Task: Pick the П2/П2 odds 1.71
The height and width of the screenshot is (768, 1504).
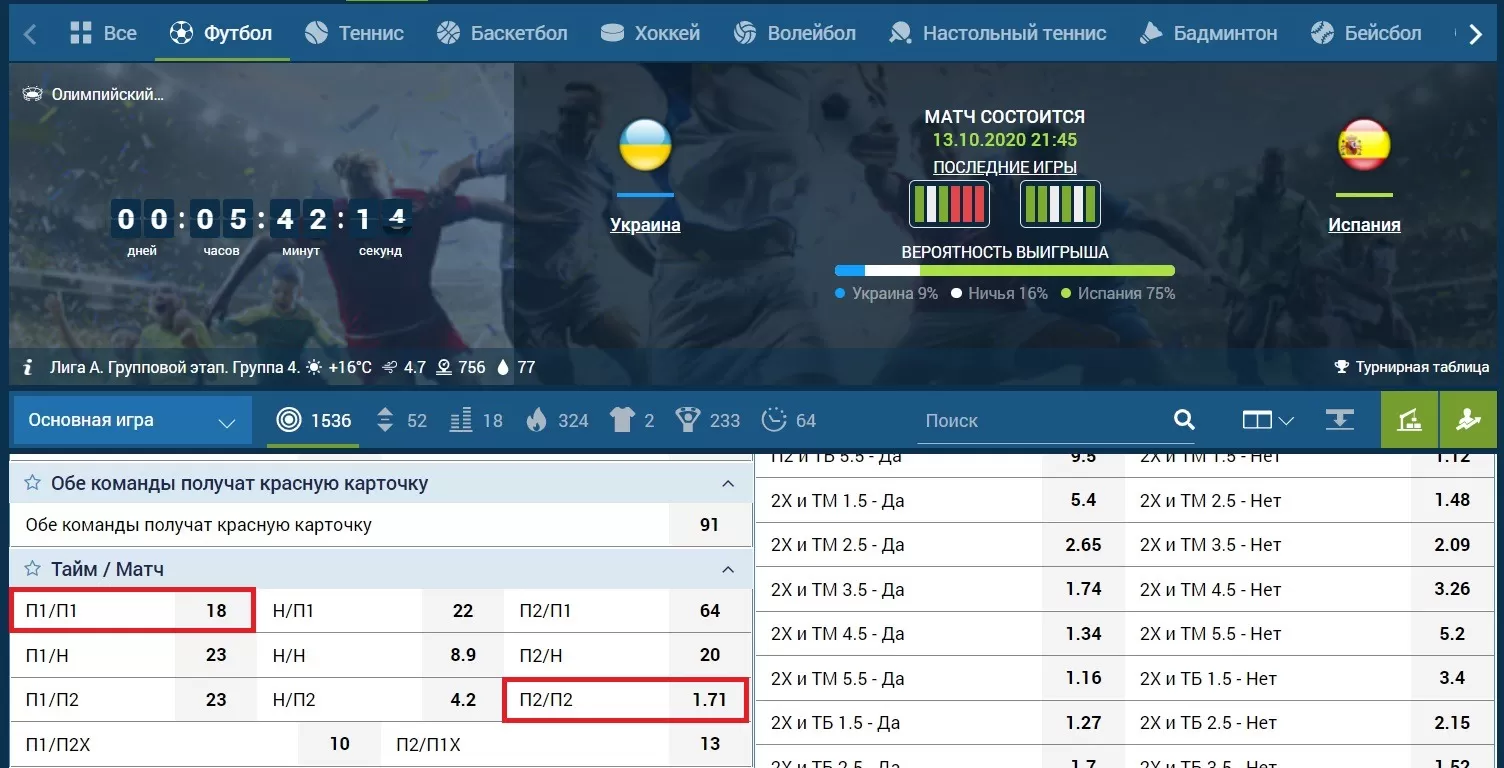Action: (708, 700)
